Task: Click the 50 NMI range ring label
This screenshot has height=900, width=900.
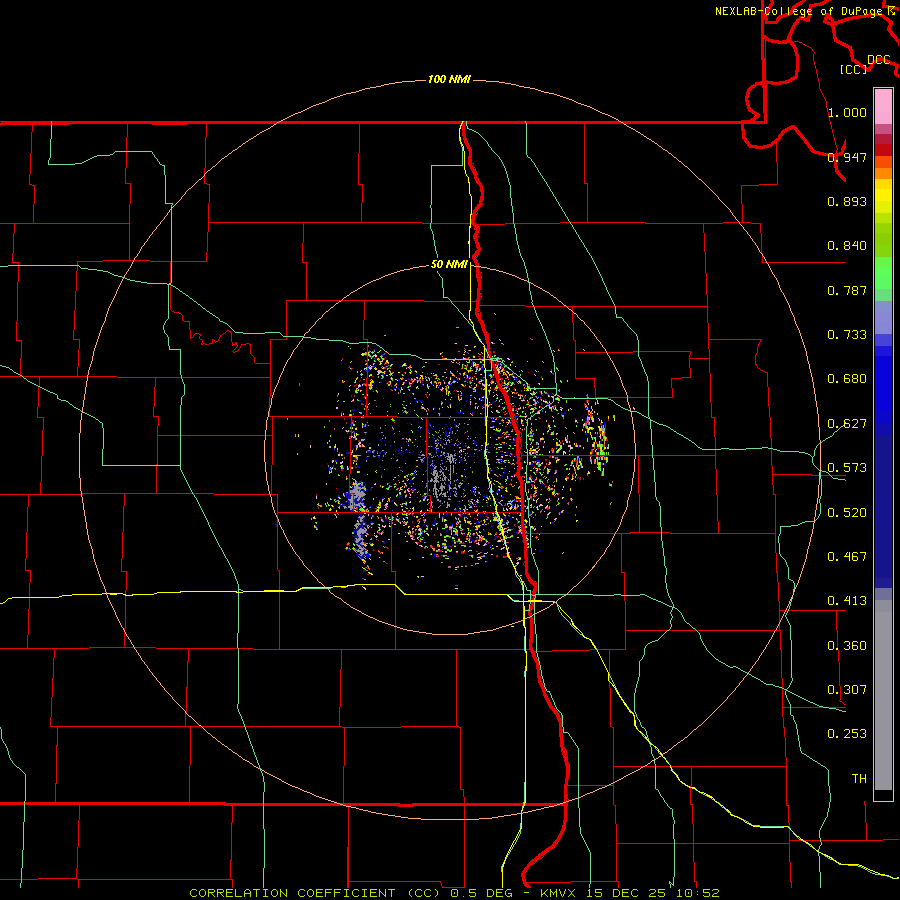Action: coord(449,264)
